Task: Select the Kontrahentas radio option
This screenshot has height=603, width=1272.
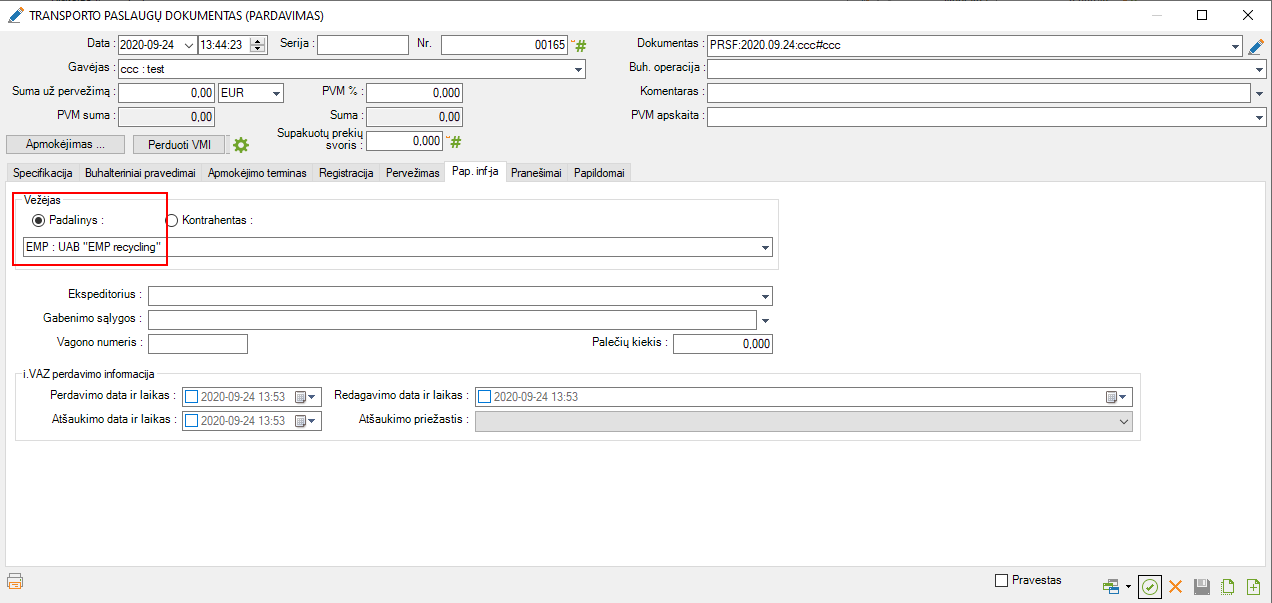Action: tap(172, 220)
